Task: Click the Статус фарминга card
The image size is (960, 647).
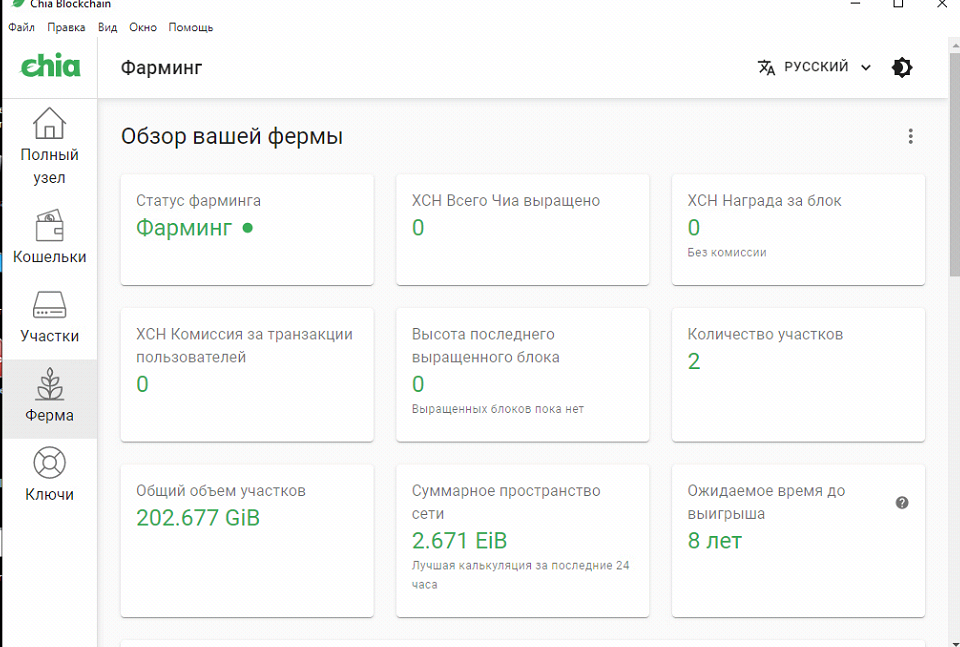Action: (x=247, y=230)
